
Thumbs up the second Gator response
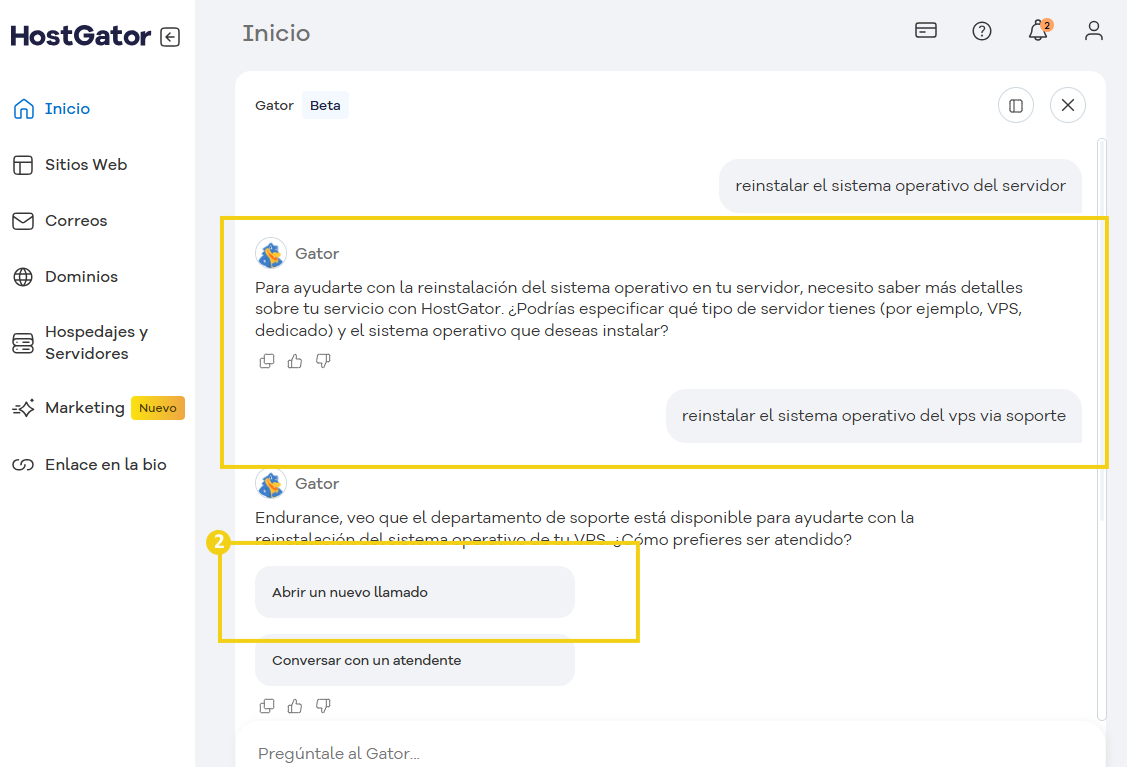pos(295,706)
